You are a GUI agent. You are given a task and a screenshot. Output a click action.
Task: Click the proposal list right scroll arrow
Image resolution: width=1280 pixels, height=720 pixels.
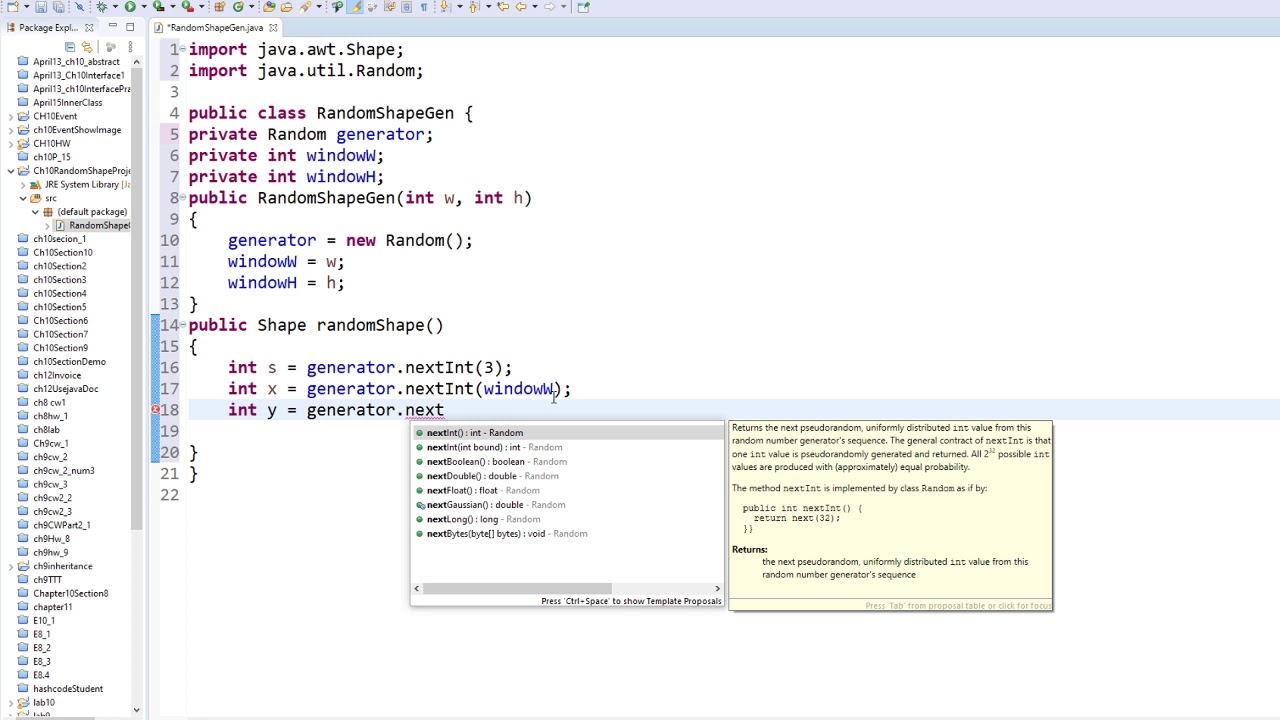click(717, 588)
